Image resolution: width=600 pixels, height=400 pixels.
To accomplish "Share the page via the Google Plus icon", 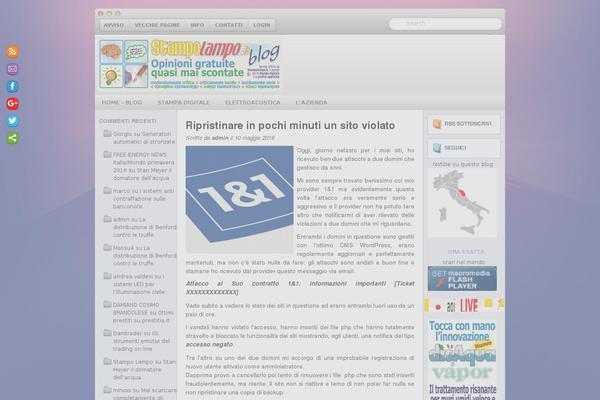I will click(x=12, y=103).
